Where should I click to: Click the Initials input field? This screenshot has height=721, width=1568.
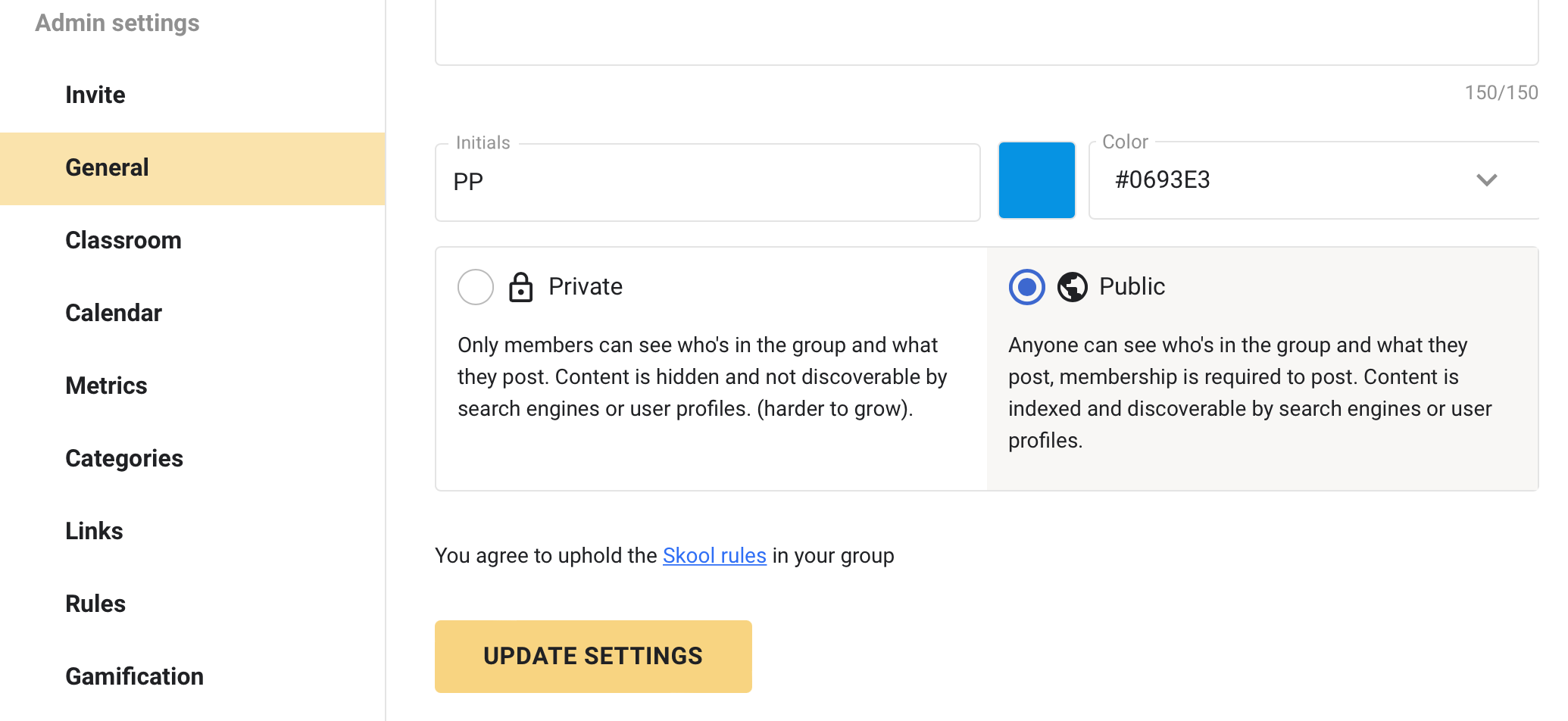707,183
